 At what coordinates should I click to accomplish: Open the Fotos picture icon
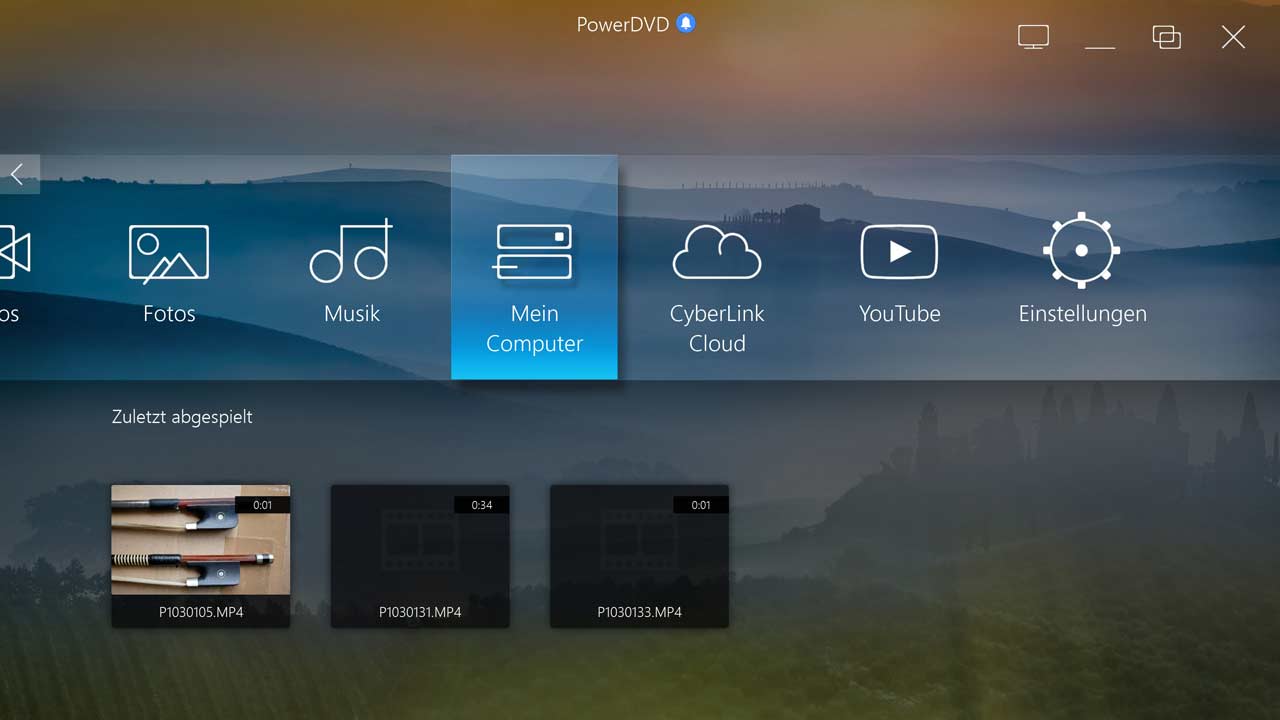[x=169, y=253]
